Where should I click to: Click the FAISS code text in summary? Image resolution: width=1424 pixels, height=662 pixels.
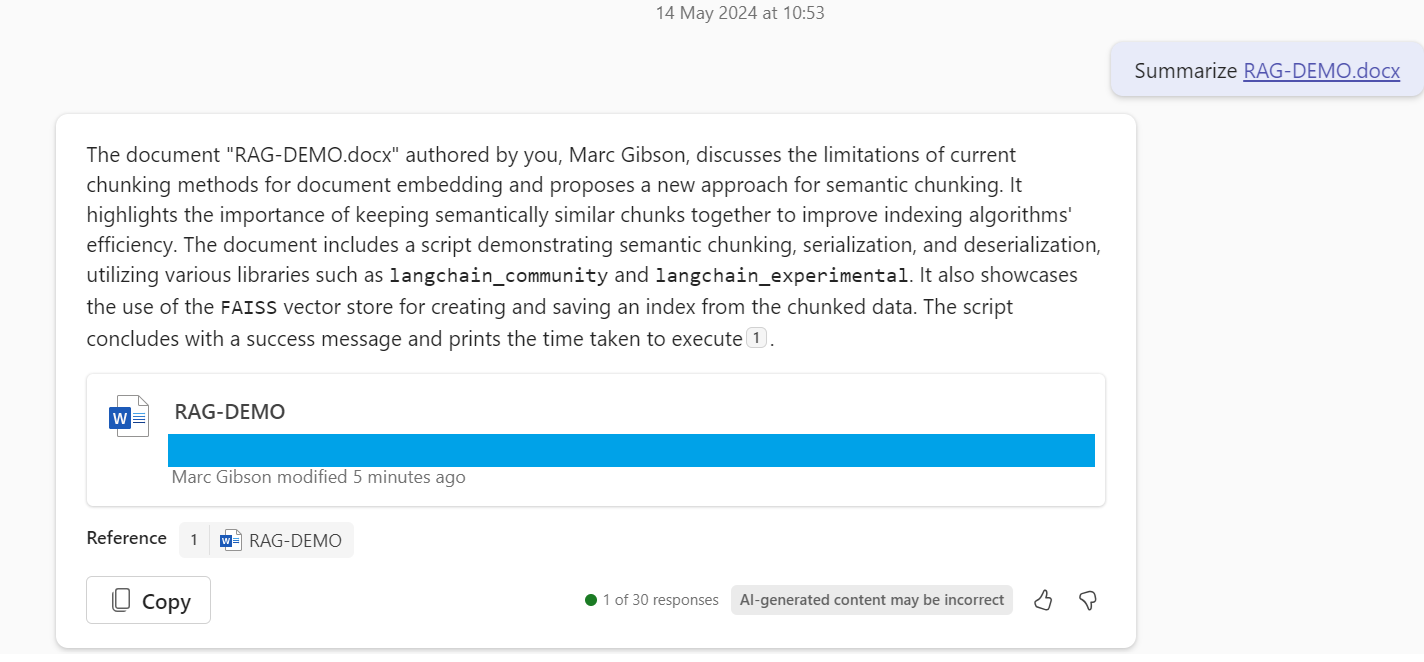pos(249,307)
